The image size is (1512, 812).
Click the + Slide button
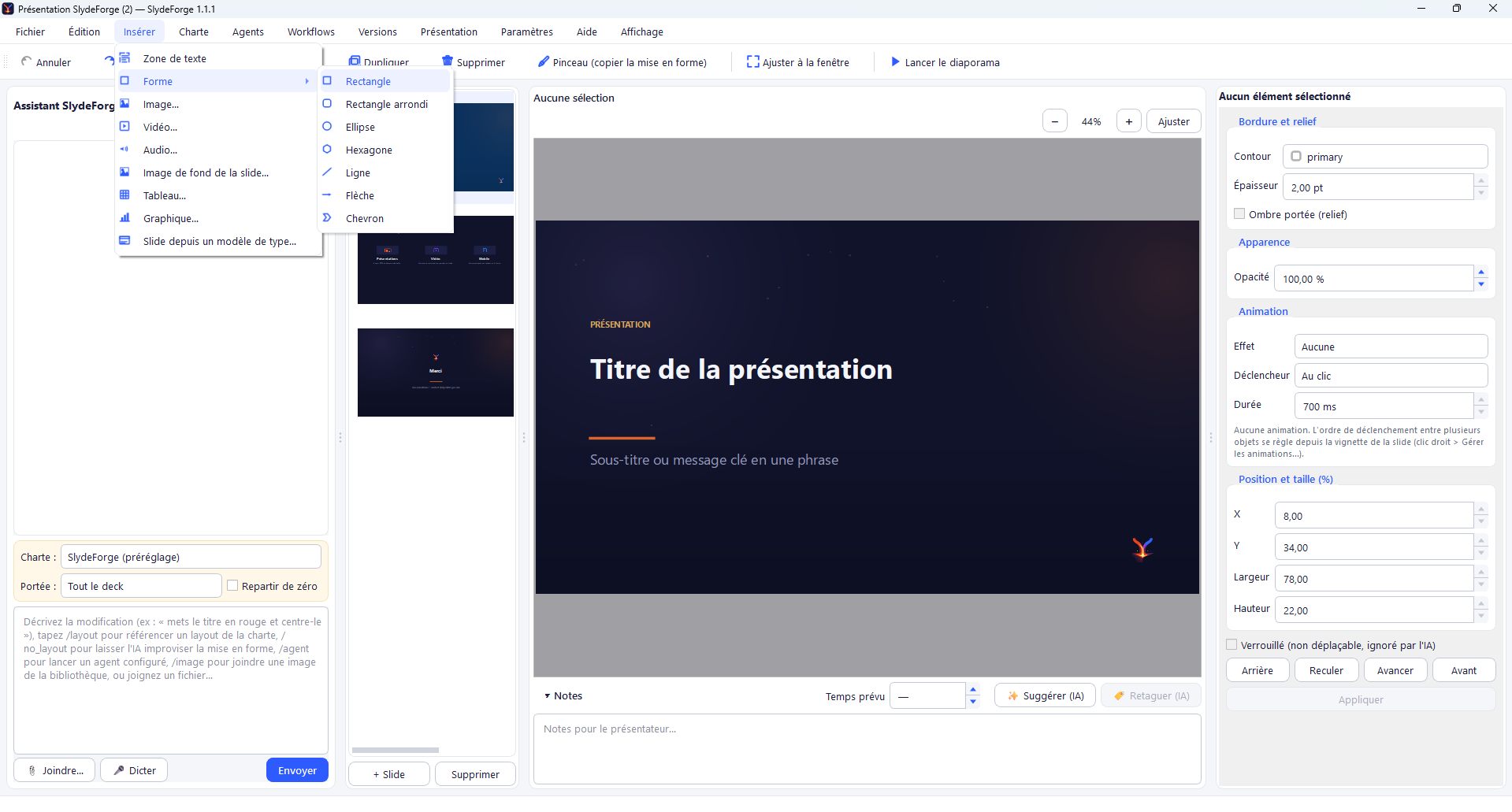(x=389, y=774)
